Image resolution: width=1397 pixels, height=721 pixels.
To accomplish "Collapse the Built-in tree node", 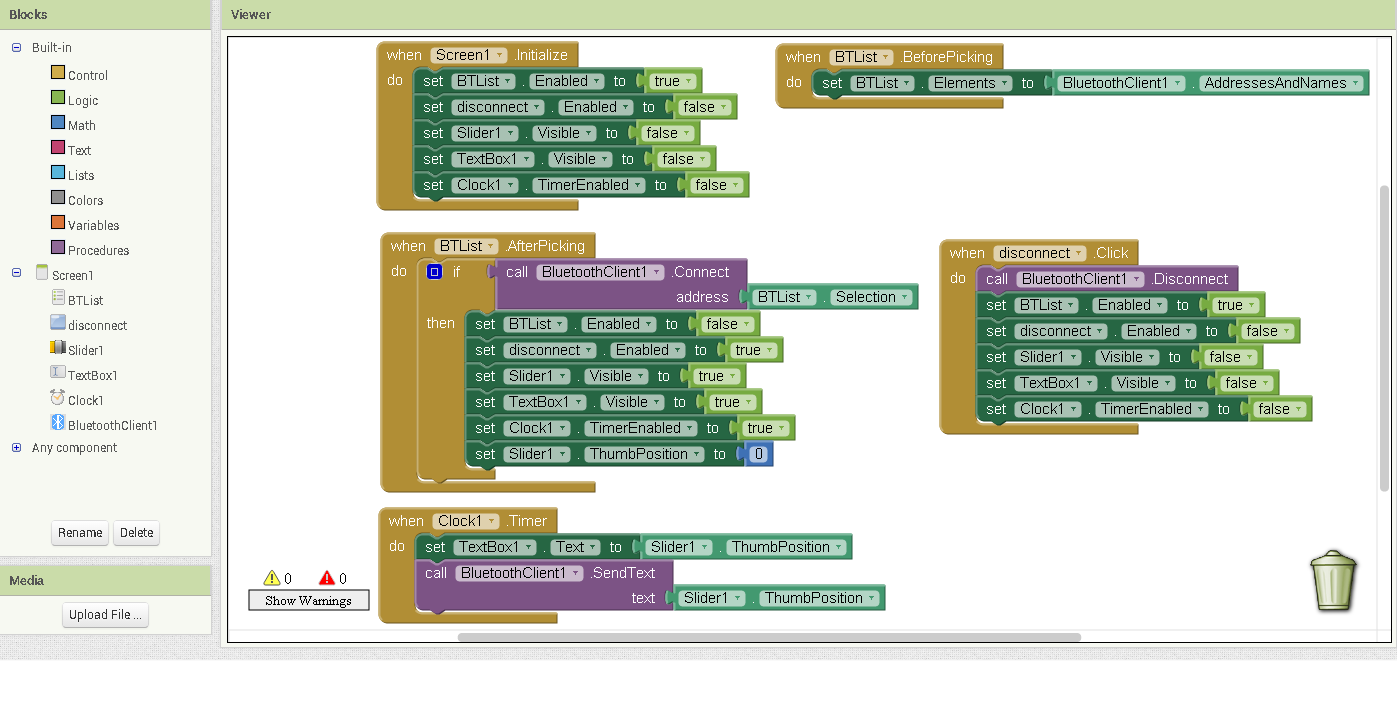I will point(16,47).
